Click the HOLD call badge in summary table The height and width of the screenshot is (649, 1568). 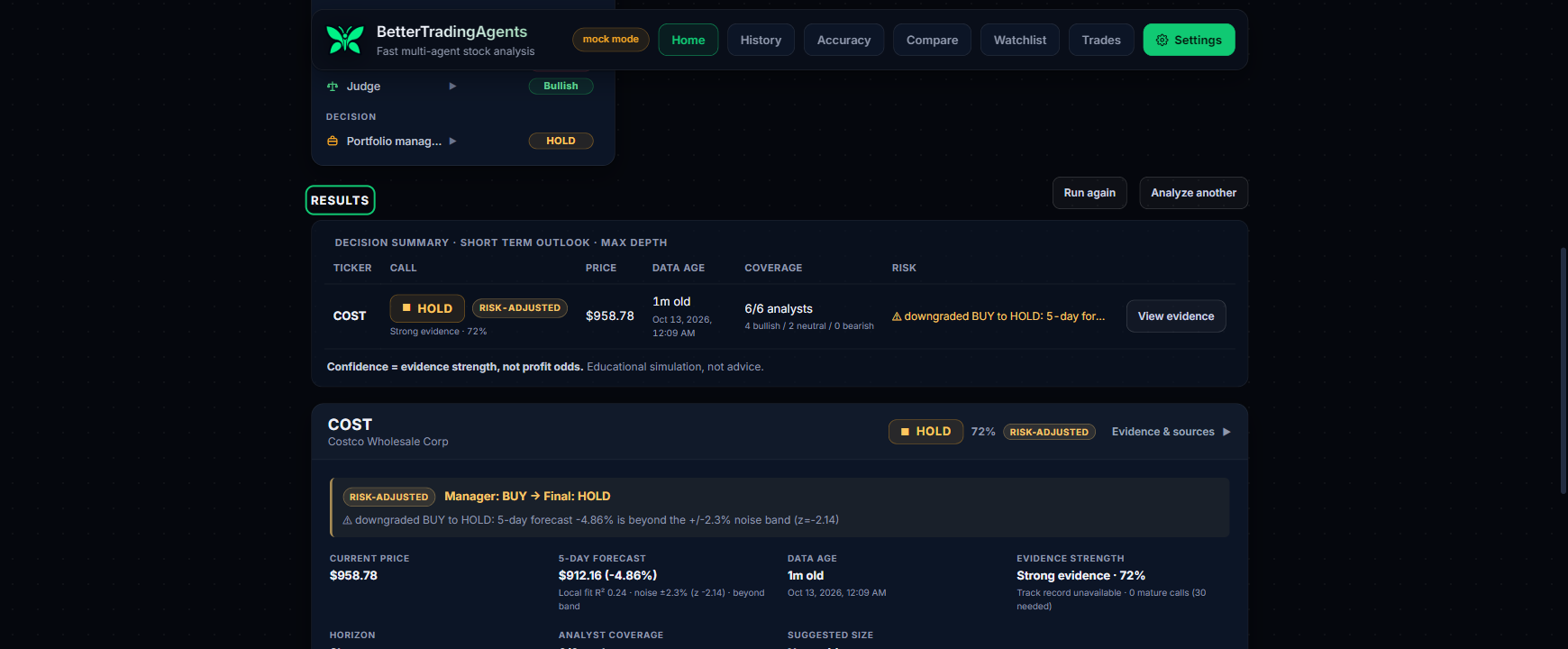click(427, 308)
